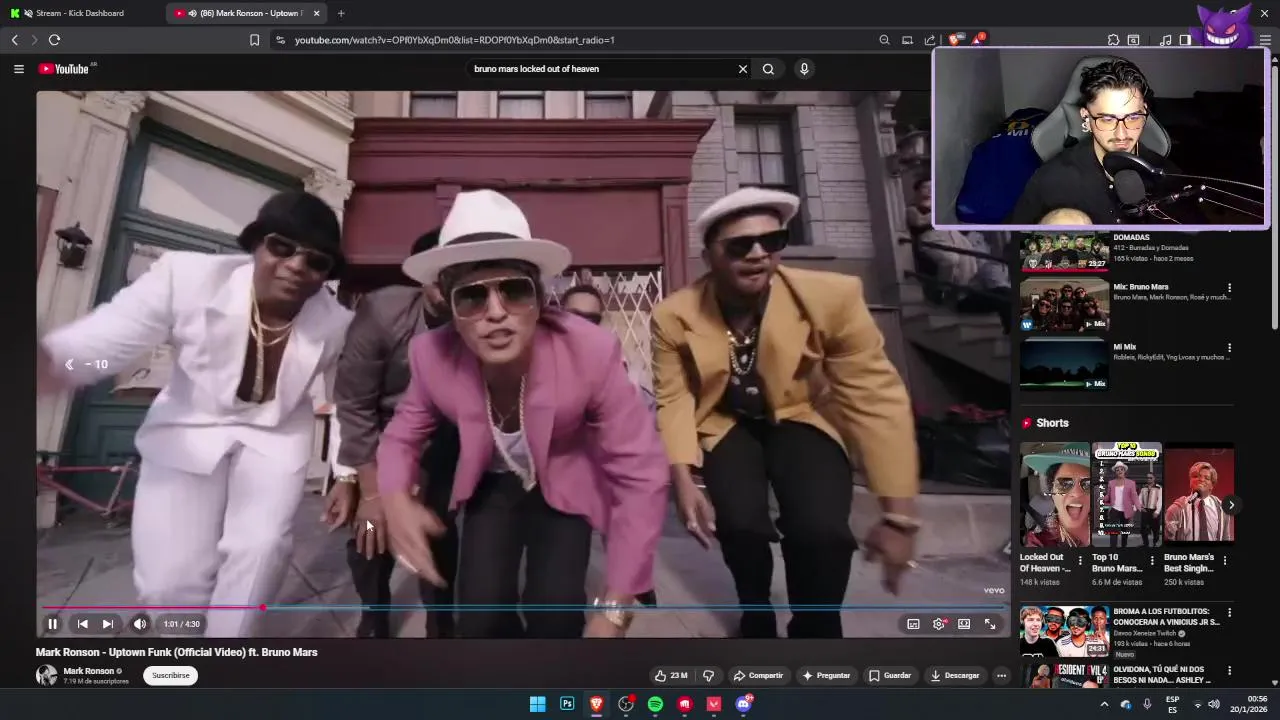Open options for Locked Out Of Heaven short
Viewport: 1280px width, 720px height.
pos(1080,561)
